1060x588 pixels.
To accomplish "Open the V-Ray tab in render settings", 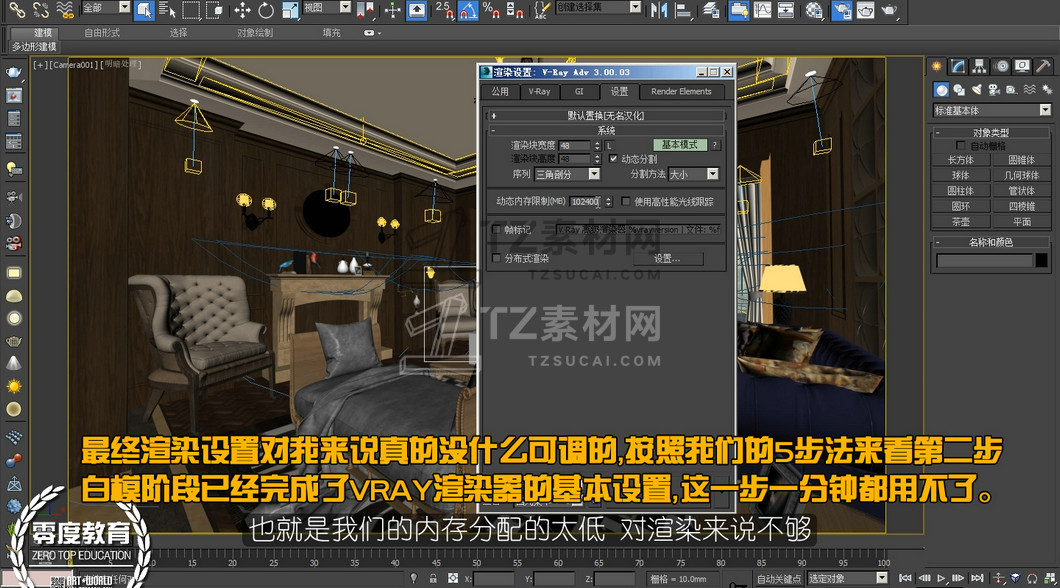I will 539,91.
